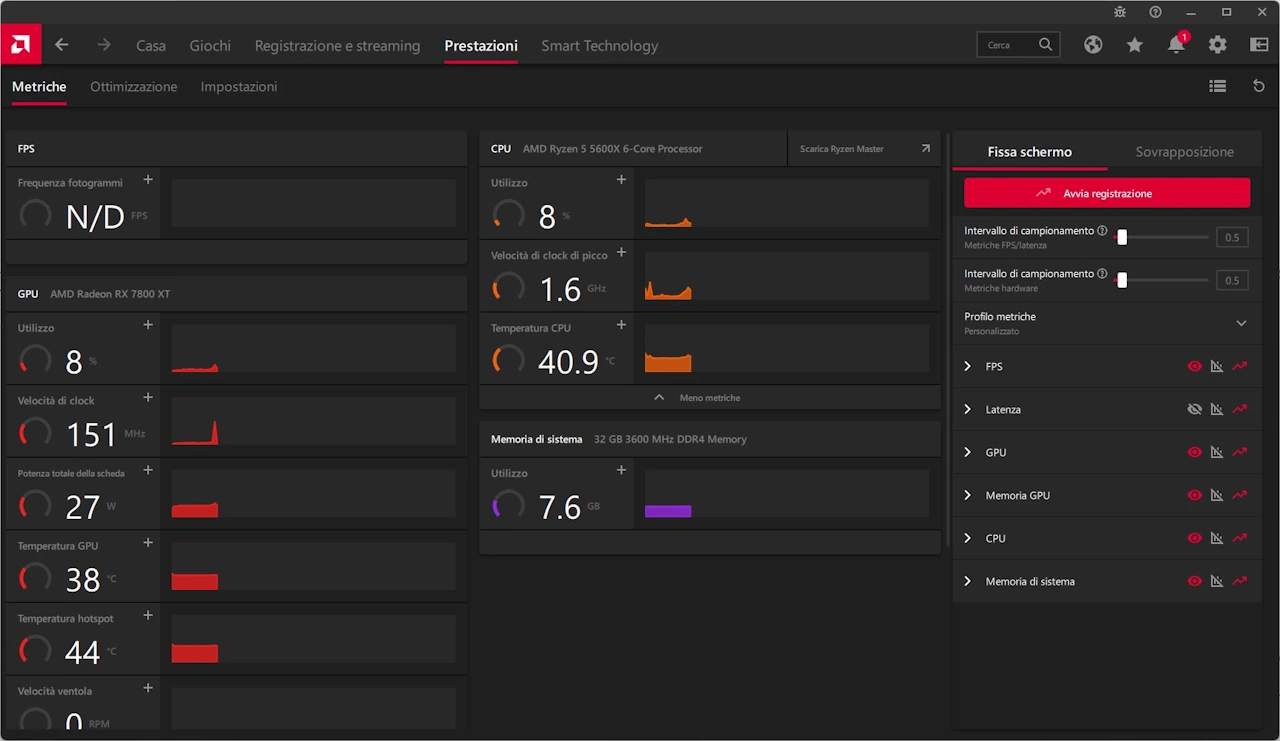Click FPS/latenza interval value field
The width and height of the screenshot is (1280, 741).
[1232, 237]
